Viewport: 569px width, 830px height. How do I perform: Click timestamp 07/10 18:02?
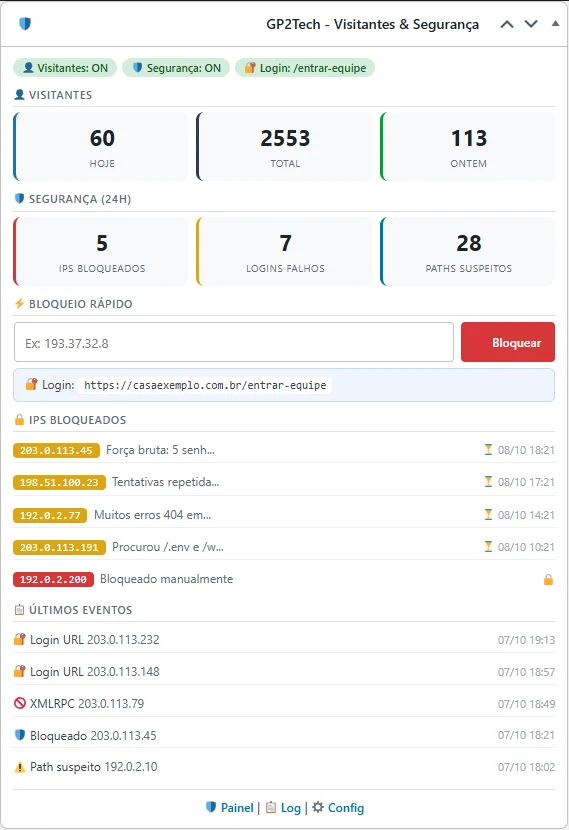tap(526, 767)
